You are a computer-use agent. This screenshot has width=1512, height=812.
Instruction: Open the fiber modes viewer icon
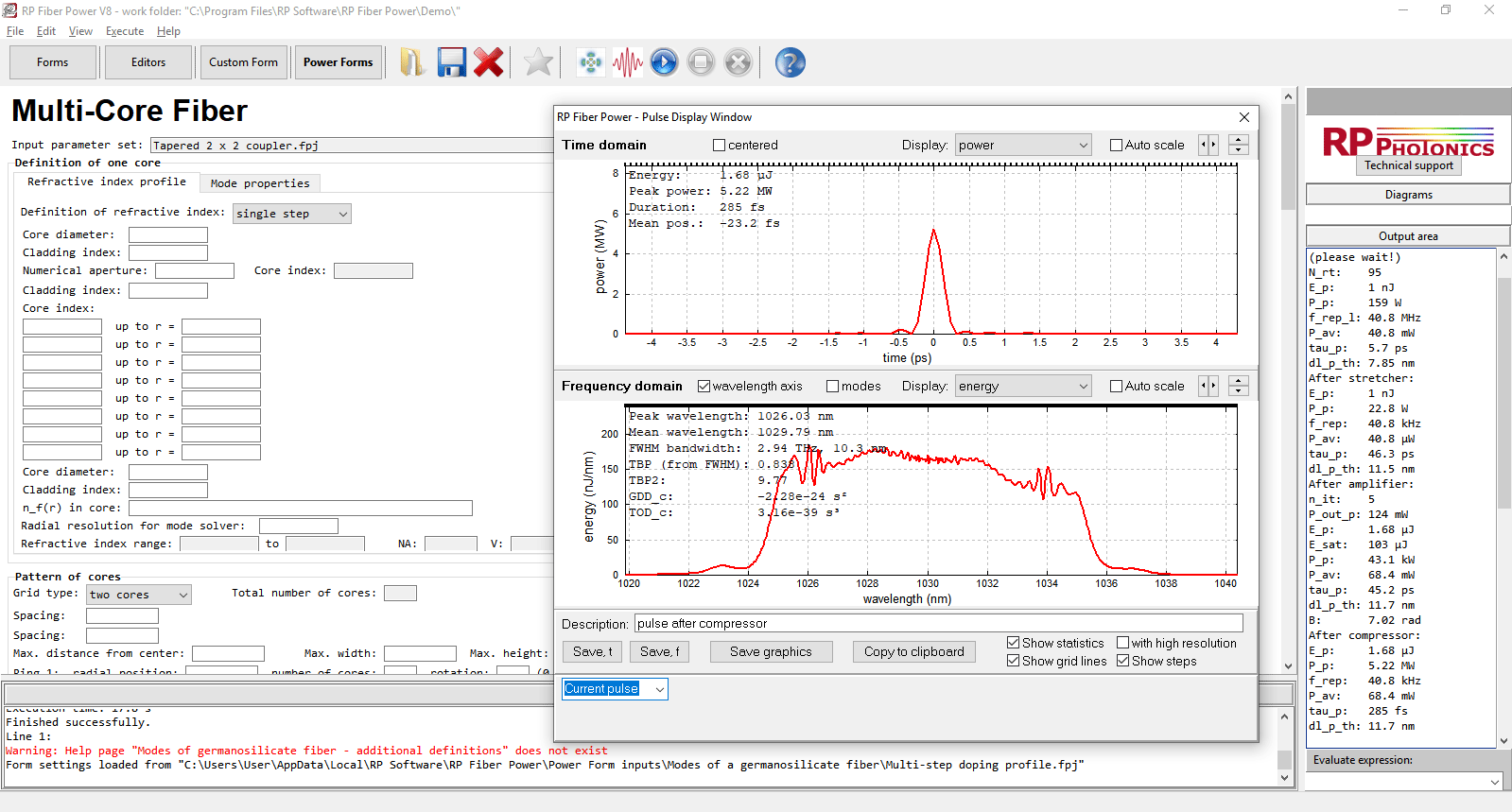(591, 62)
